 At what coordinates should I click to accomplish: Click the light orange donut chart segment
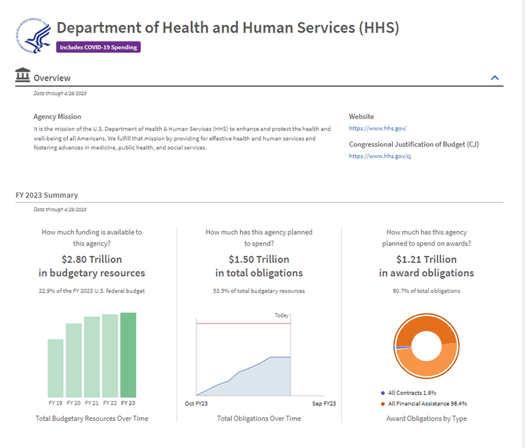[x=427, y=368]
